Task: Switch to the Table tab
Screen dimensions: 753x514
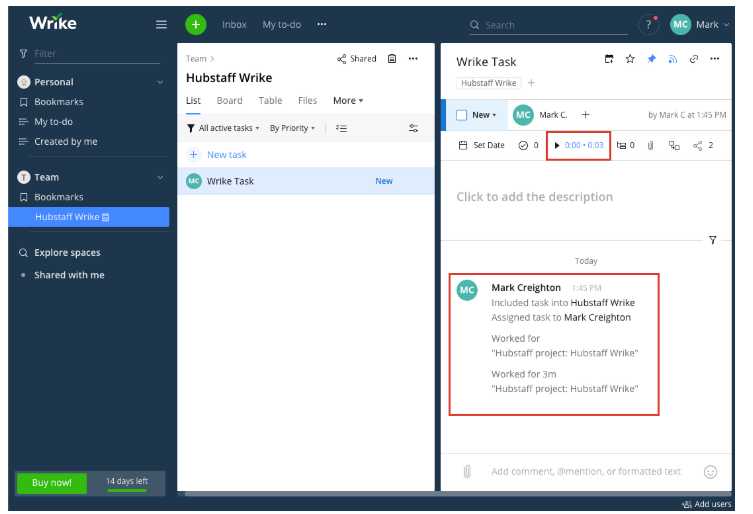Action: [270, 101]
